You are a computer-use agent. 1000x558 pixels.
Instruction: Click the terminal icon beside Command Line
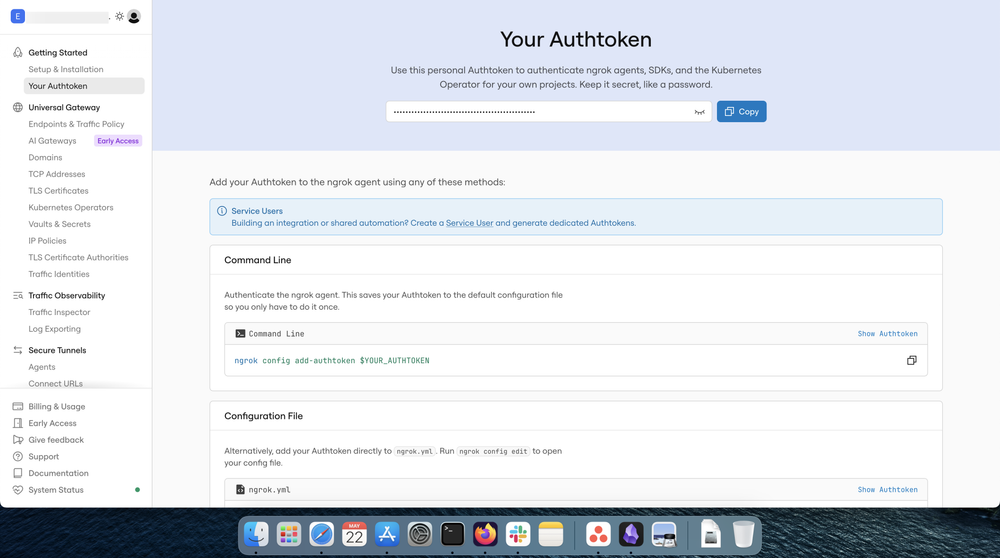tap(240, 334)
